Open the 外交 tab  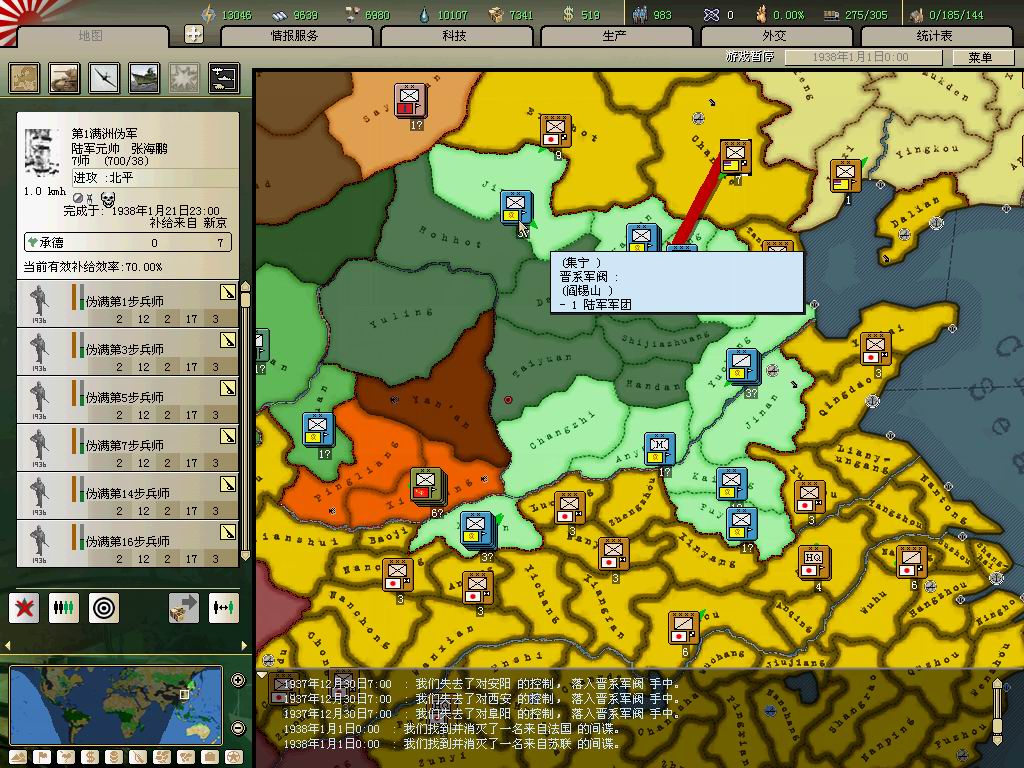point(775,36)
